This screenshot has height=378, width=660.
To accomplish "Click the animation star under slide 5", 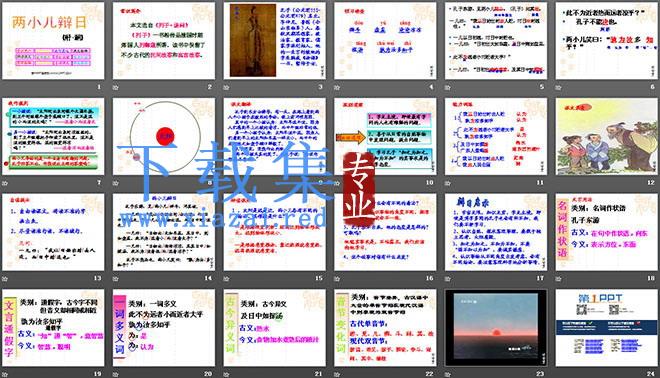I will click(x=448, y=87).
